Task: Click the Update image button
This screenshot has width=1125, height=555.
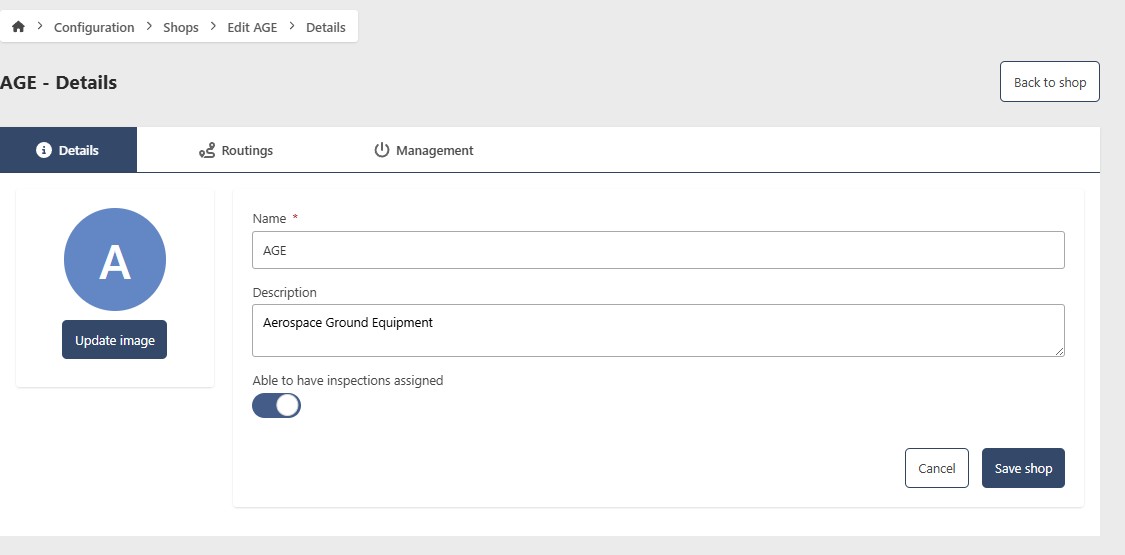Action: [115, 340]
